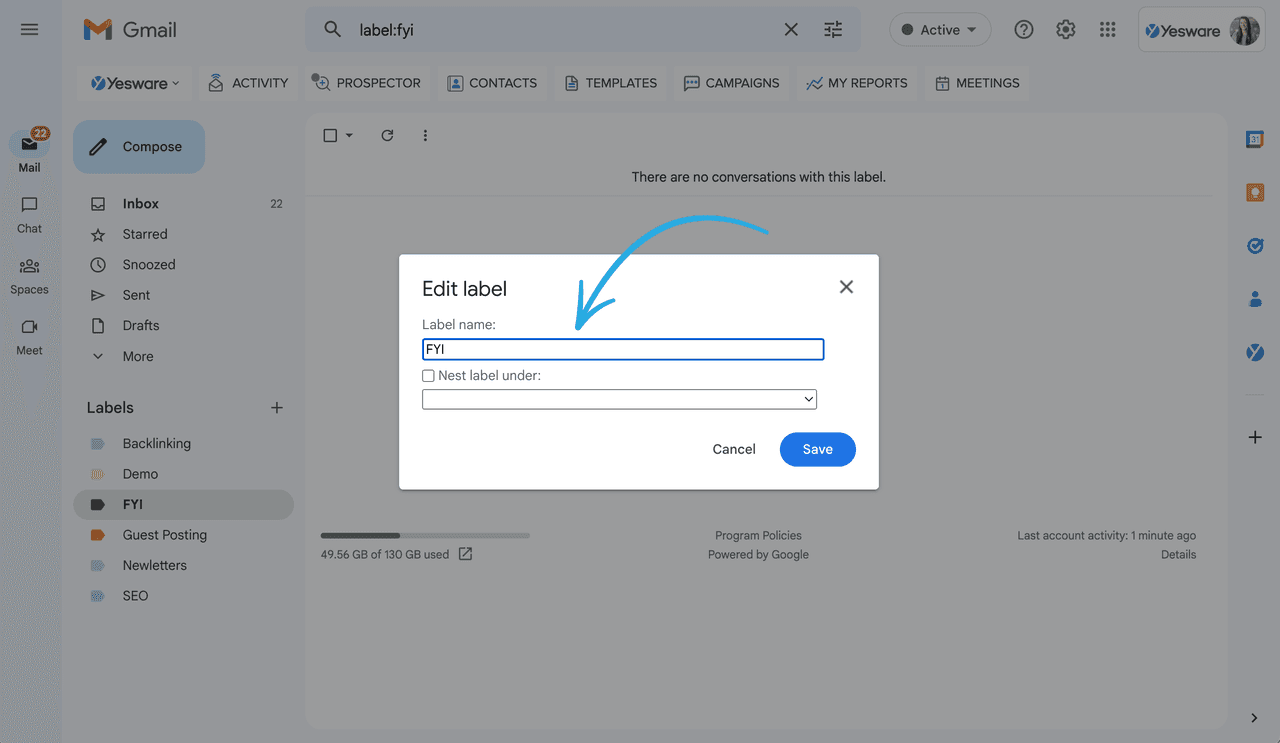This screenshot has height=743, width=1280.
Task: Cancel the Edit label dialog
Action: point(733,449)
